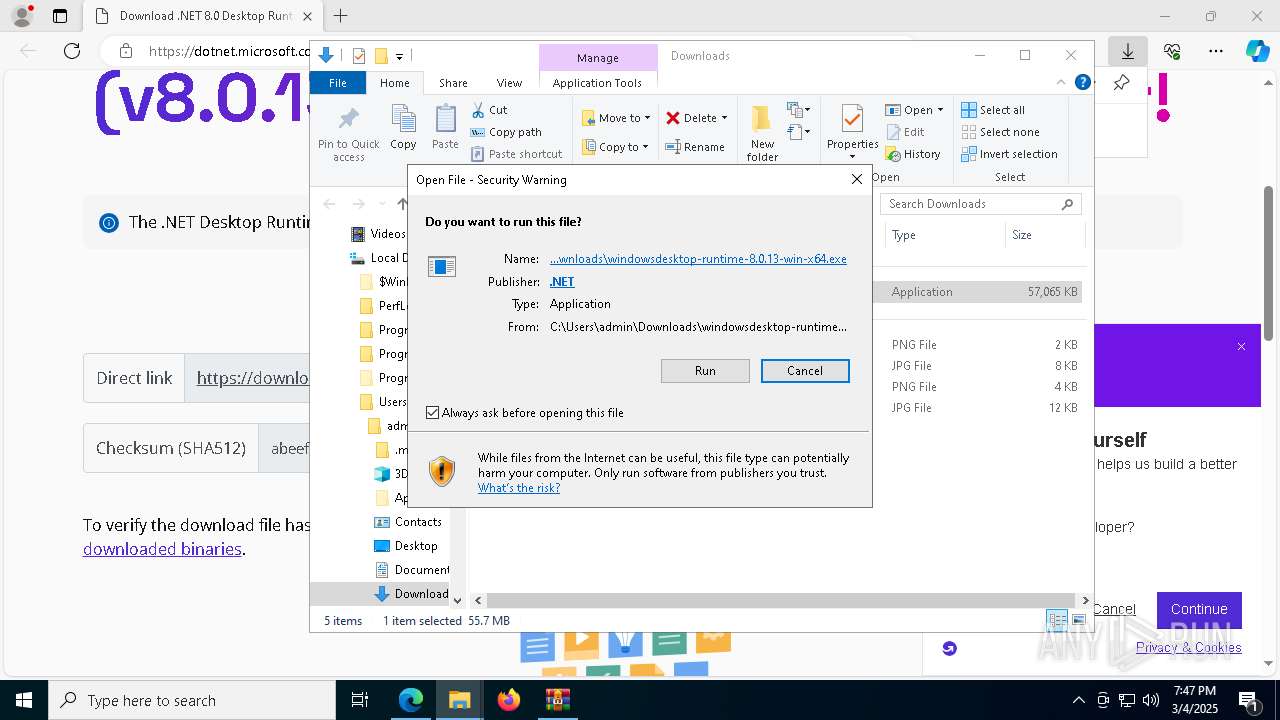
Task: Click the Rename icon in ribbon
Action: point(673,147)
